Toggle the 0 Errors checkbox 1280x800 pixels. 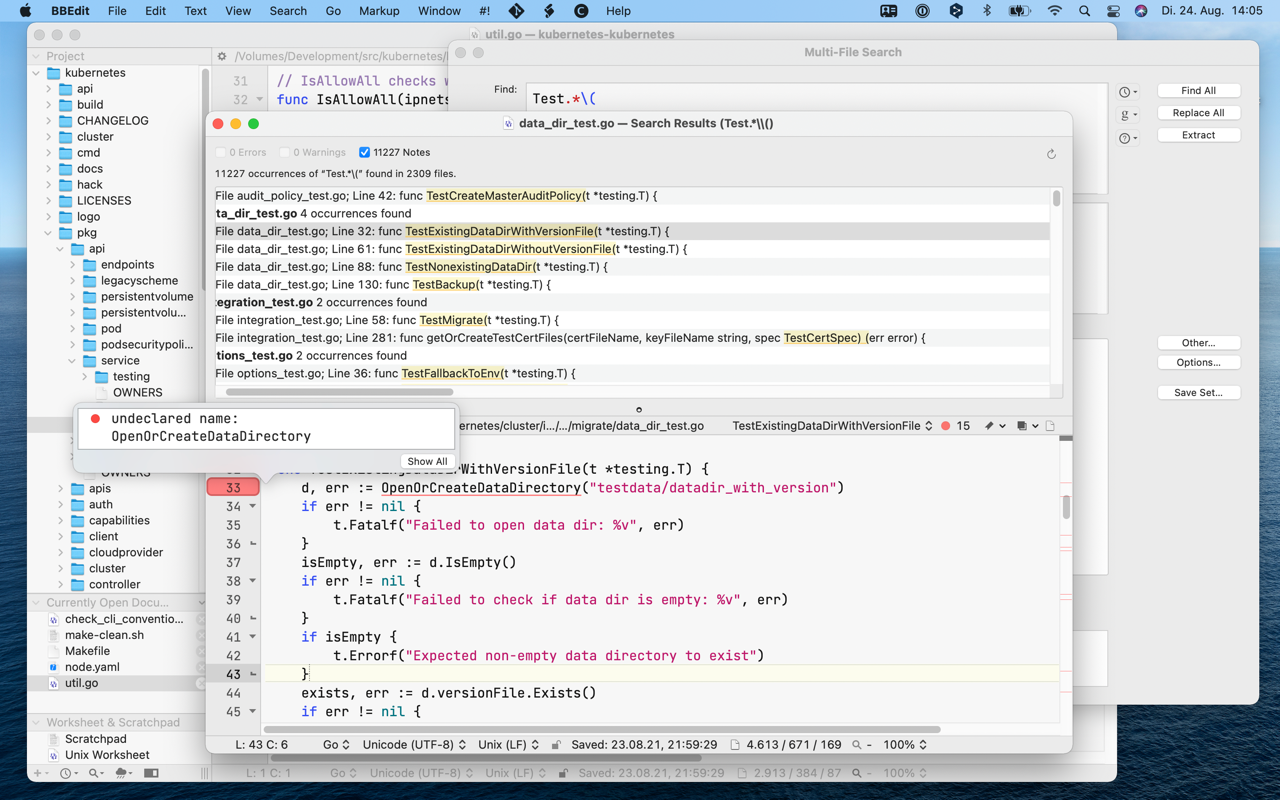click(x=221, y=153)
